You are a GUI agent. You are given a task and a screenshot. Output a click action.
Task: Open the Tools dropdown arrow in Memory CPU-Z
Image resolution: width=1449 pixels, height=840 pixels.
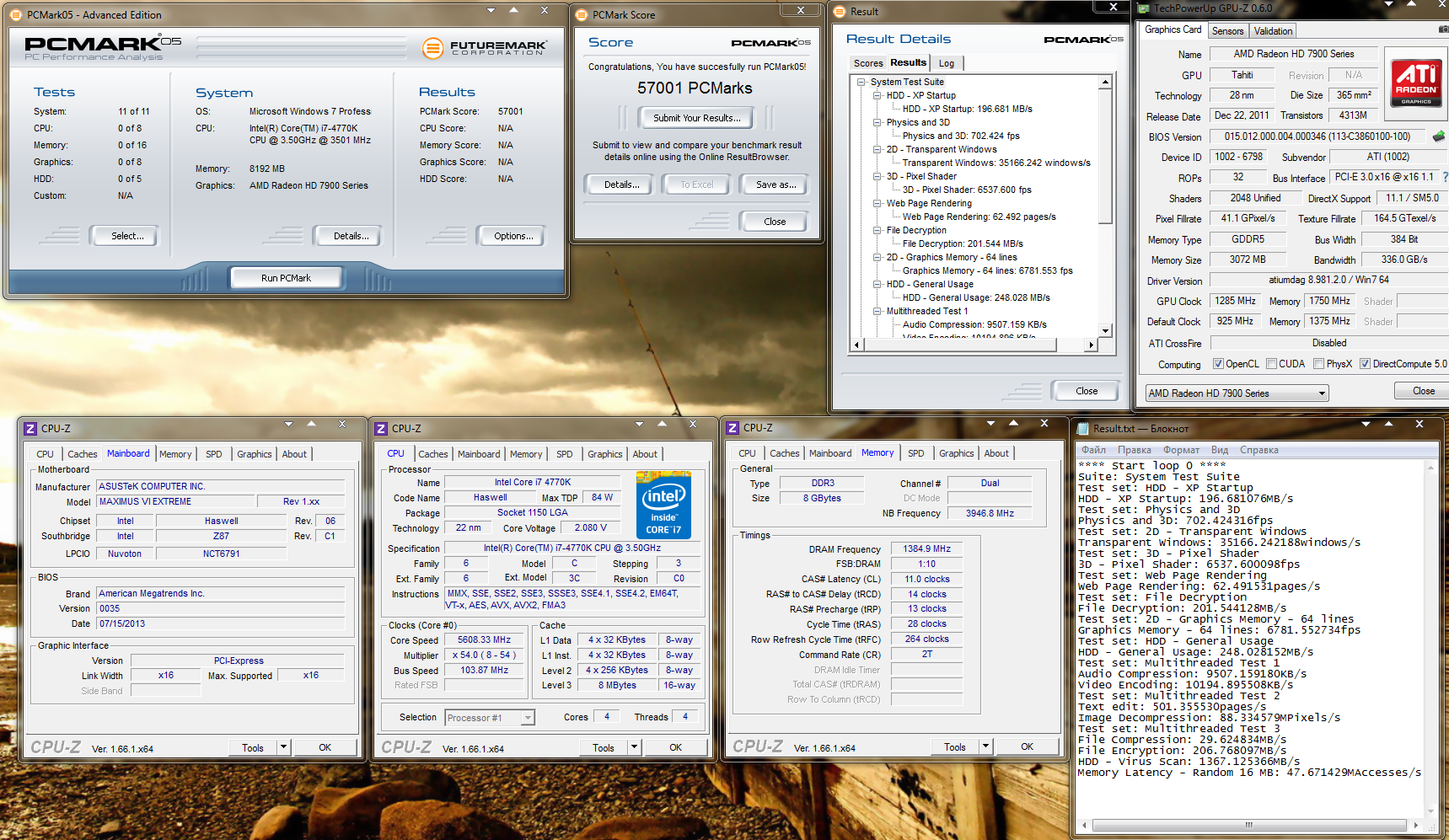(x=985, y=746)
